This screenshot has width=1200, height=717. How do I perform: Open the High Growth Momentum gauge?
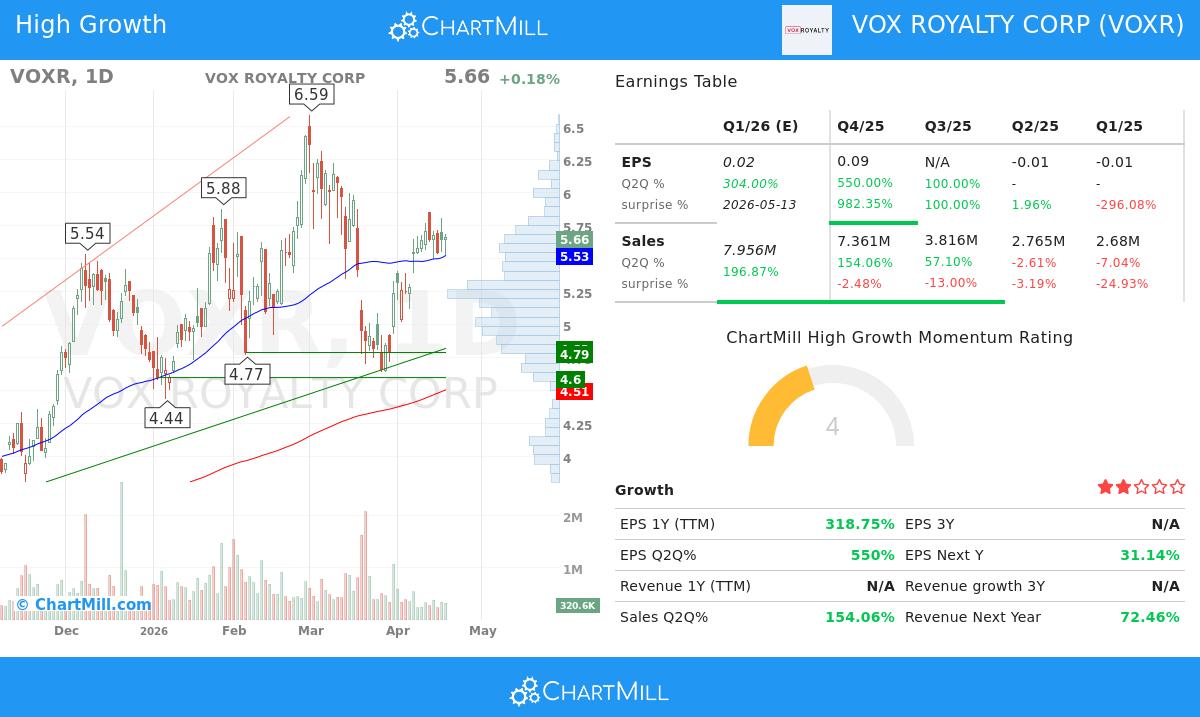click(831, 410)
